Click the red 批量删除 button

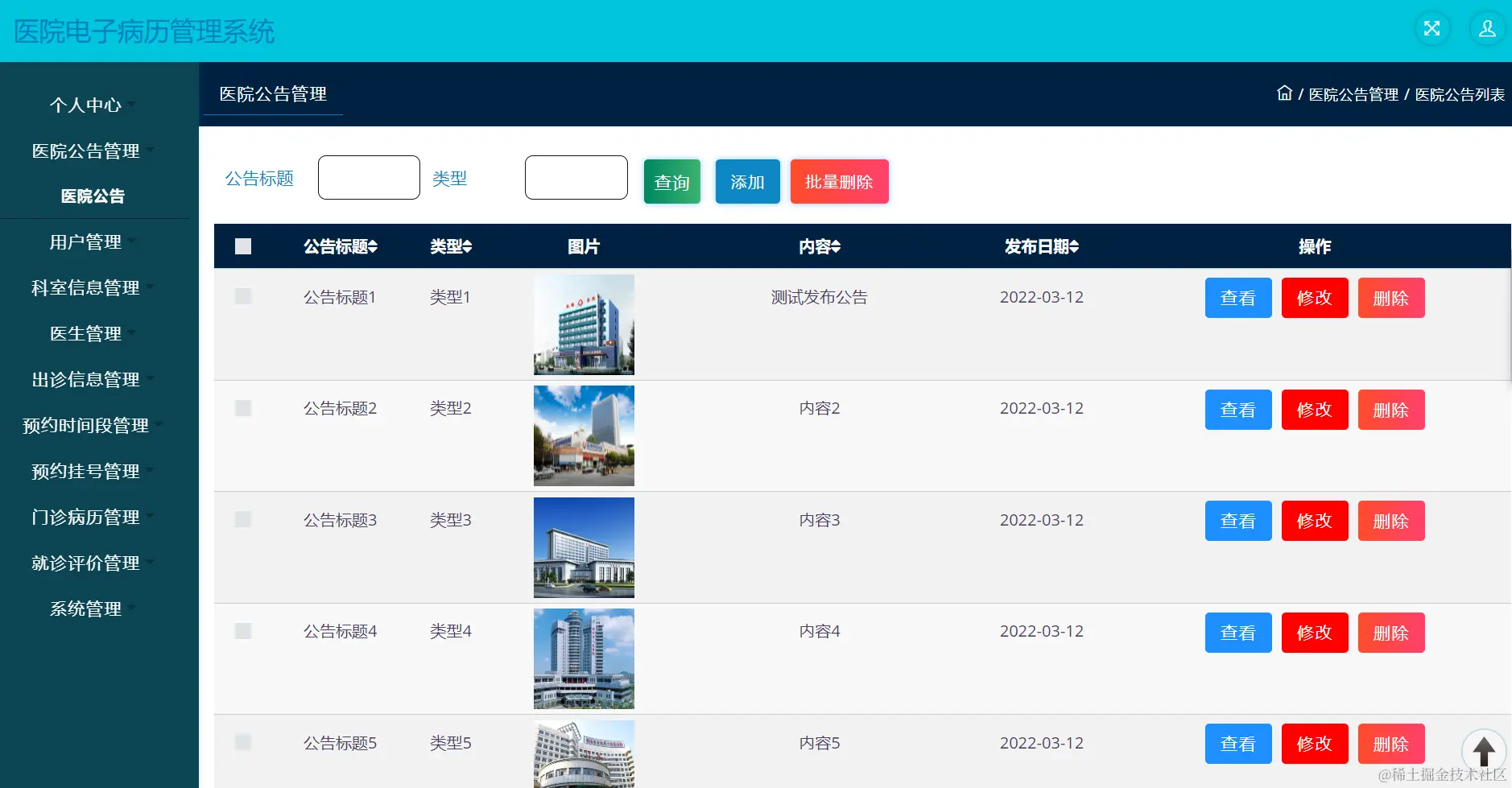[839, 181]
